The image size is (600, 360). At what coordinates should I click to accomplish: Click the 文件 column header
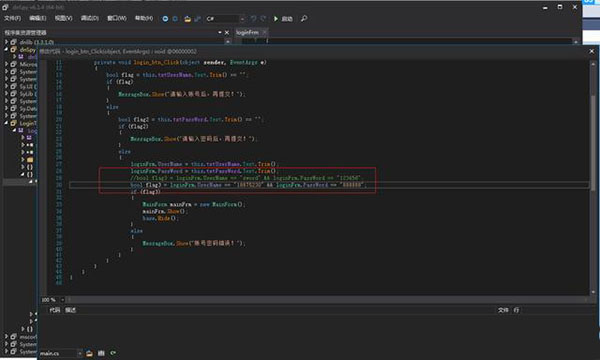pyautogui.click(x=503, y=310)
